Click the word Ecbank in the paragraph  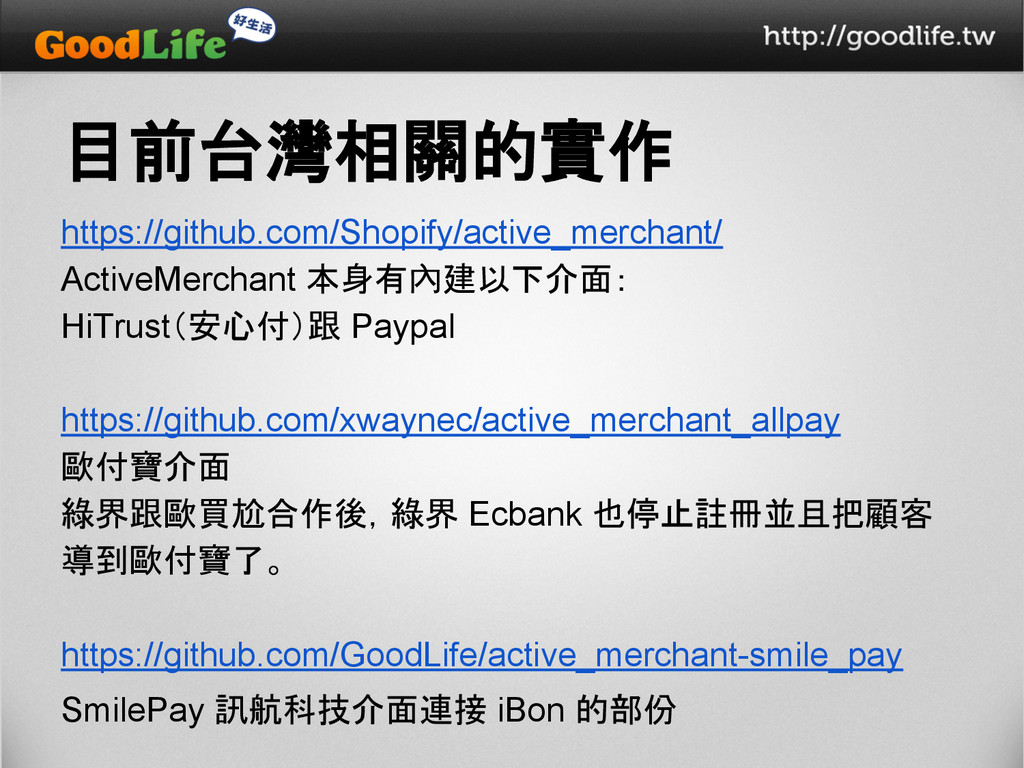click(x=525, y=514)
